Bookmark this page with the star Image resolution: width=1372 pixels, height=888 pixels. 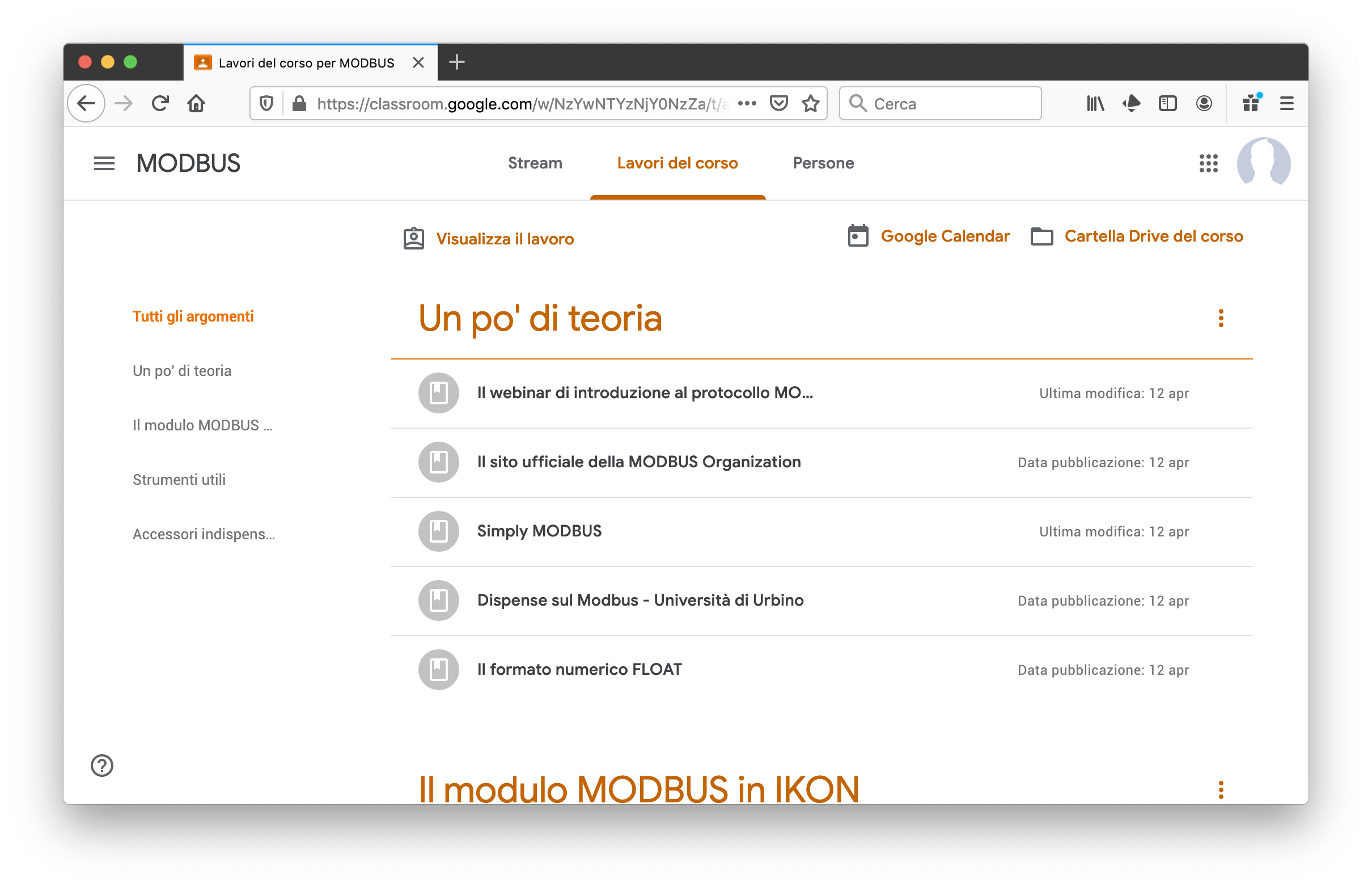point(811,104)
